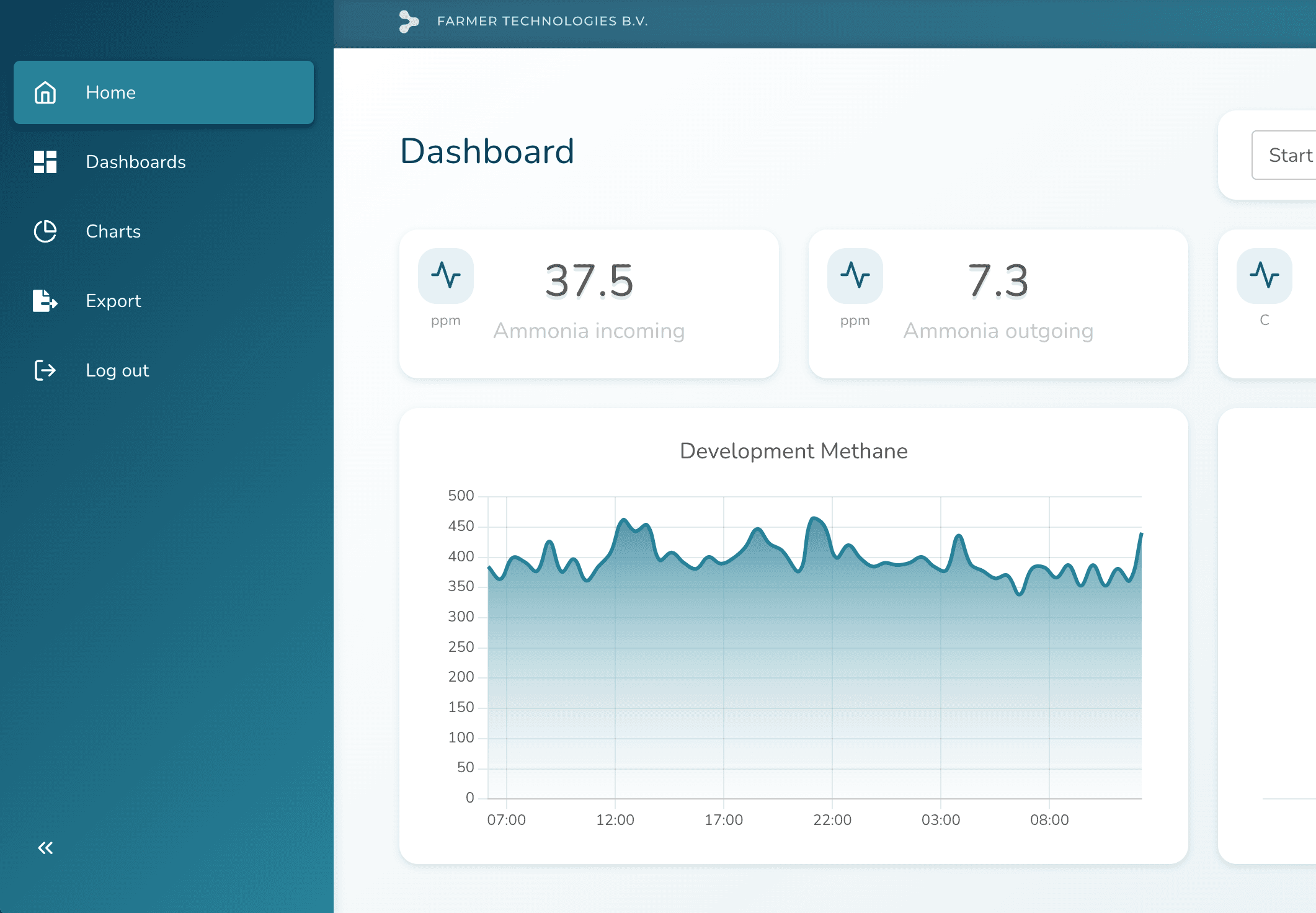Click the Ammonia outgoing pulse icon
This screenshot has width=1316, height=913.
(x=855, y=275)
